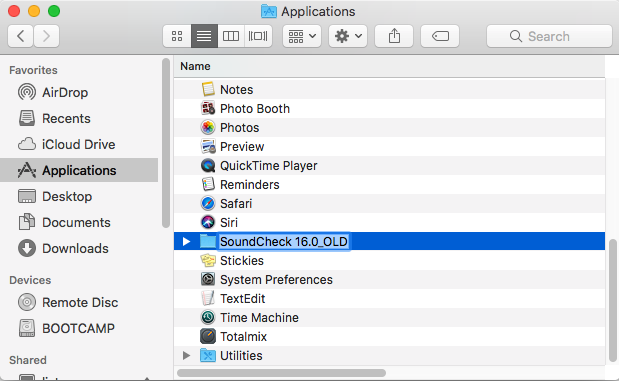Switch to gallery view
This screenshot has height=381, width=619.
[258, 36]
